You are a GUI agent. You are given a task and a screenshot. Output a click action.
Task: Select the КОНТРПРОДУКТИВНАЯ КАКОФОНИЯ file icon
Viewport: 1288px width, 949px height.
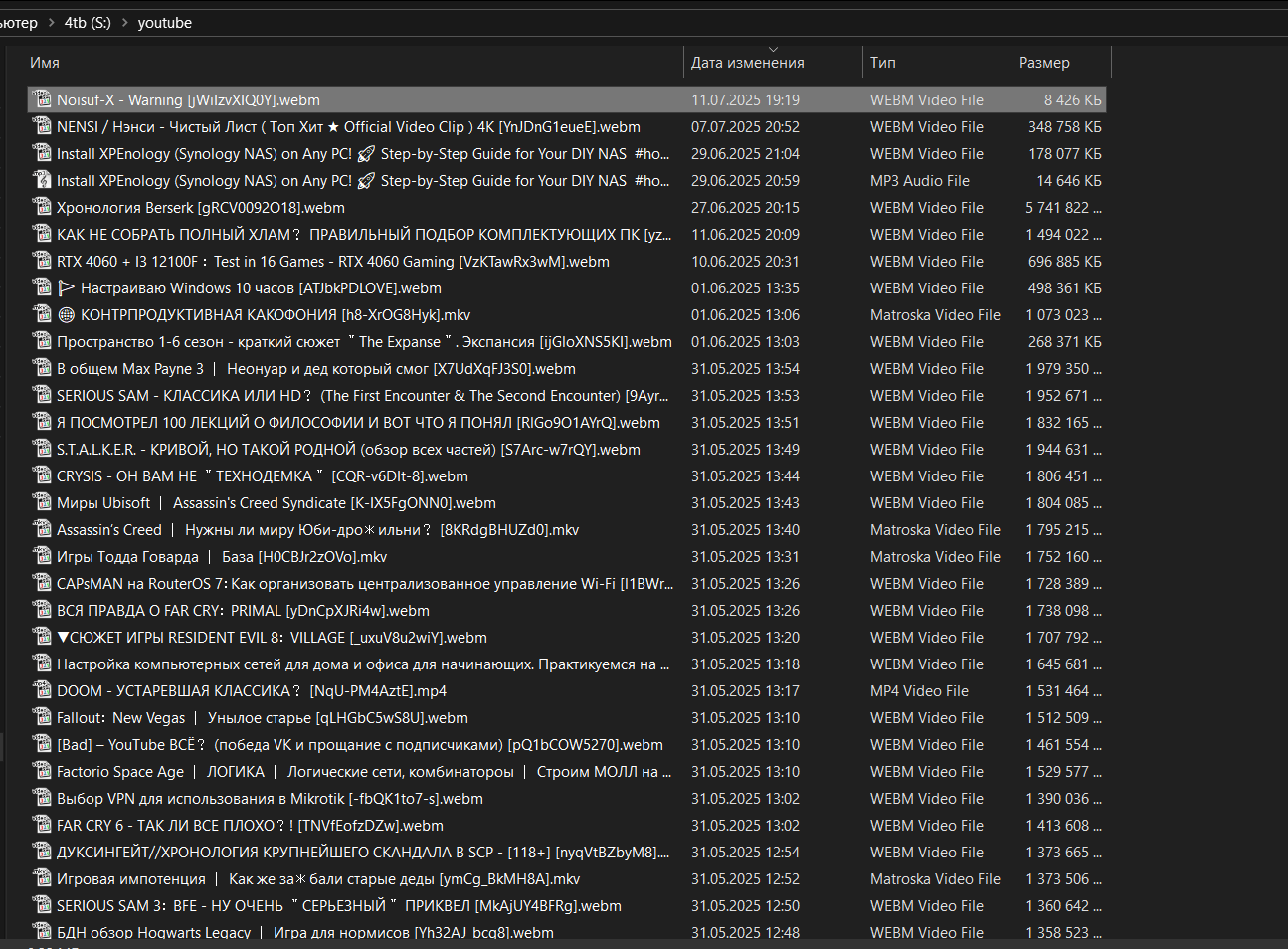42,314
